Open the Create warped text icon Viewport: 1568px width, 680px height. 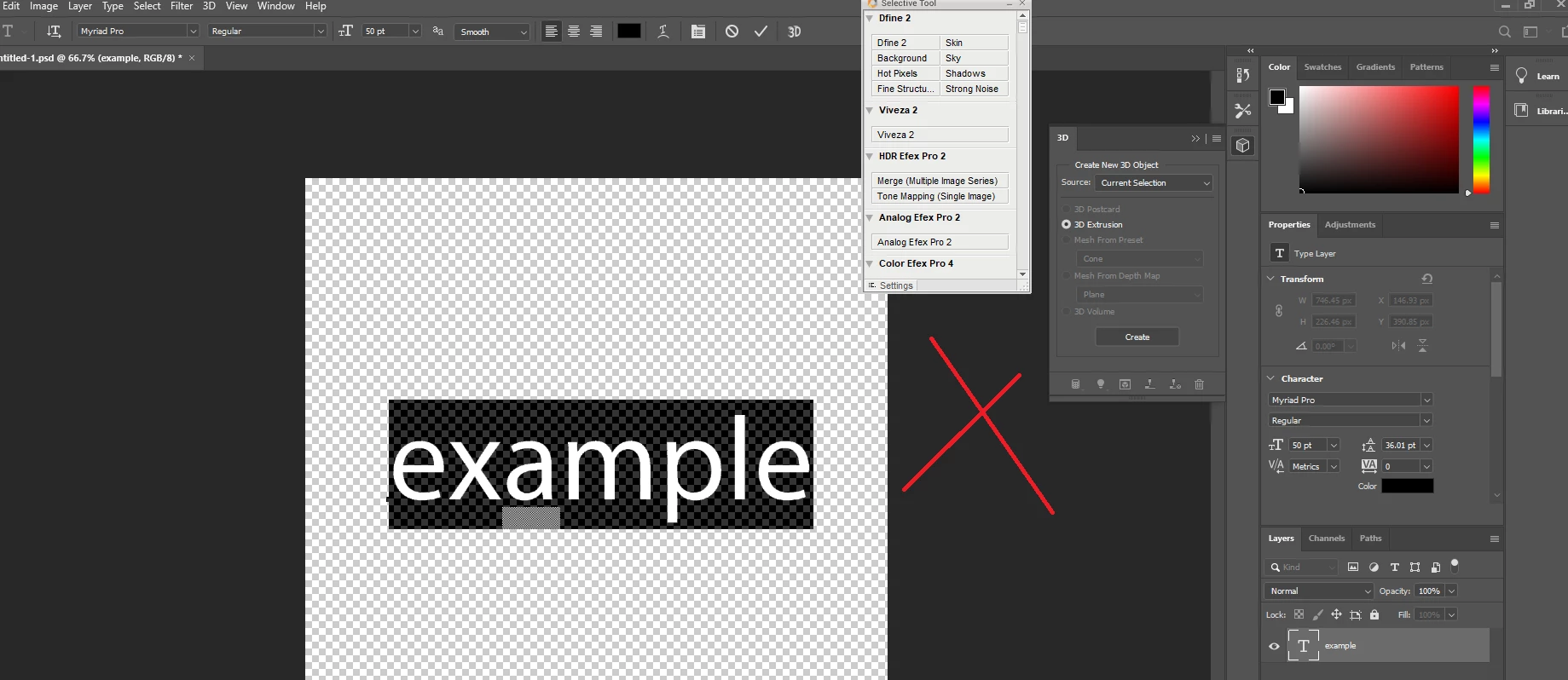point(663,32)
